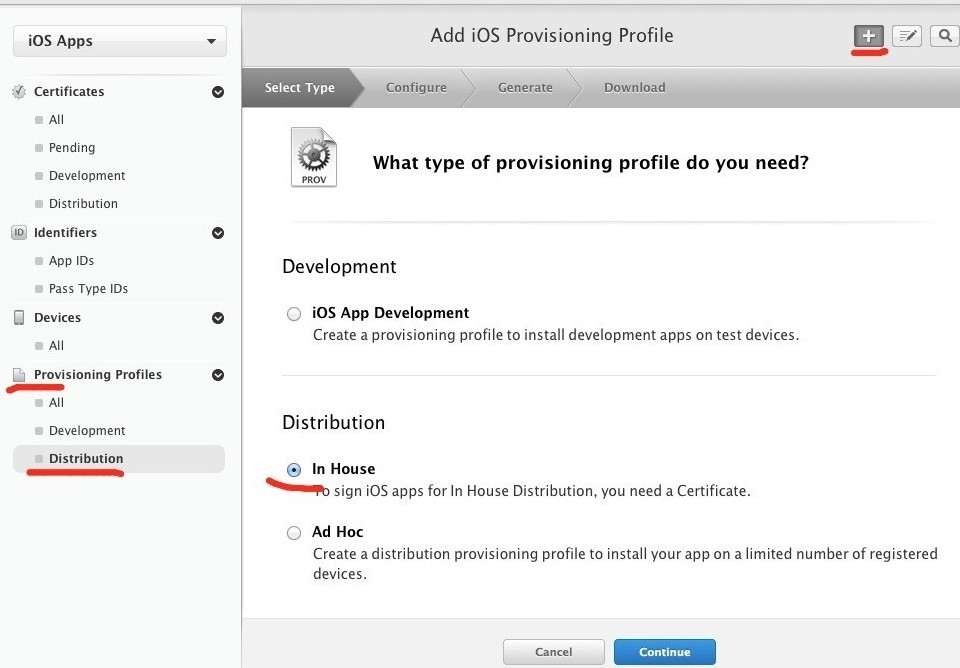Collapse the Certificates section chevron
The width and height of the screenshot is (960, 668).
point(218,92)
